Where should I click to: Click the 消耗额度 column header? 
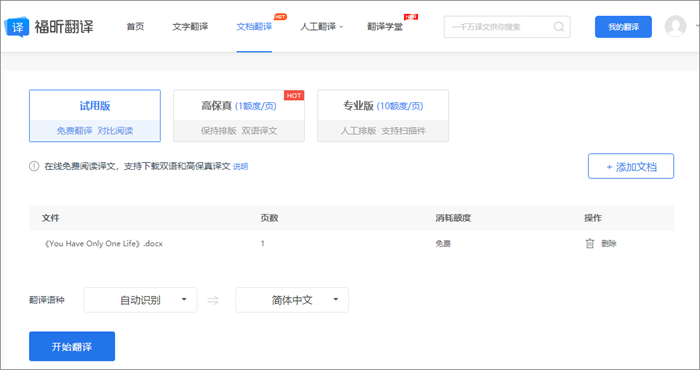pyautogui.click(x=453, y=218)
